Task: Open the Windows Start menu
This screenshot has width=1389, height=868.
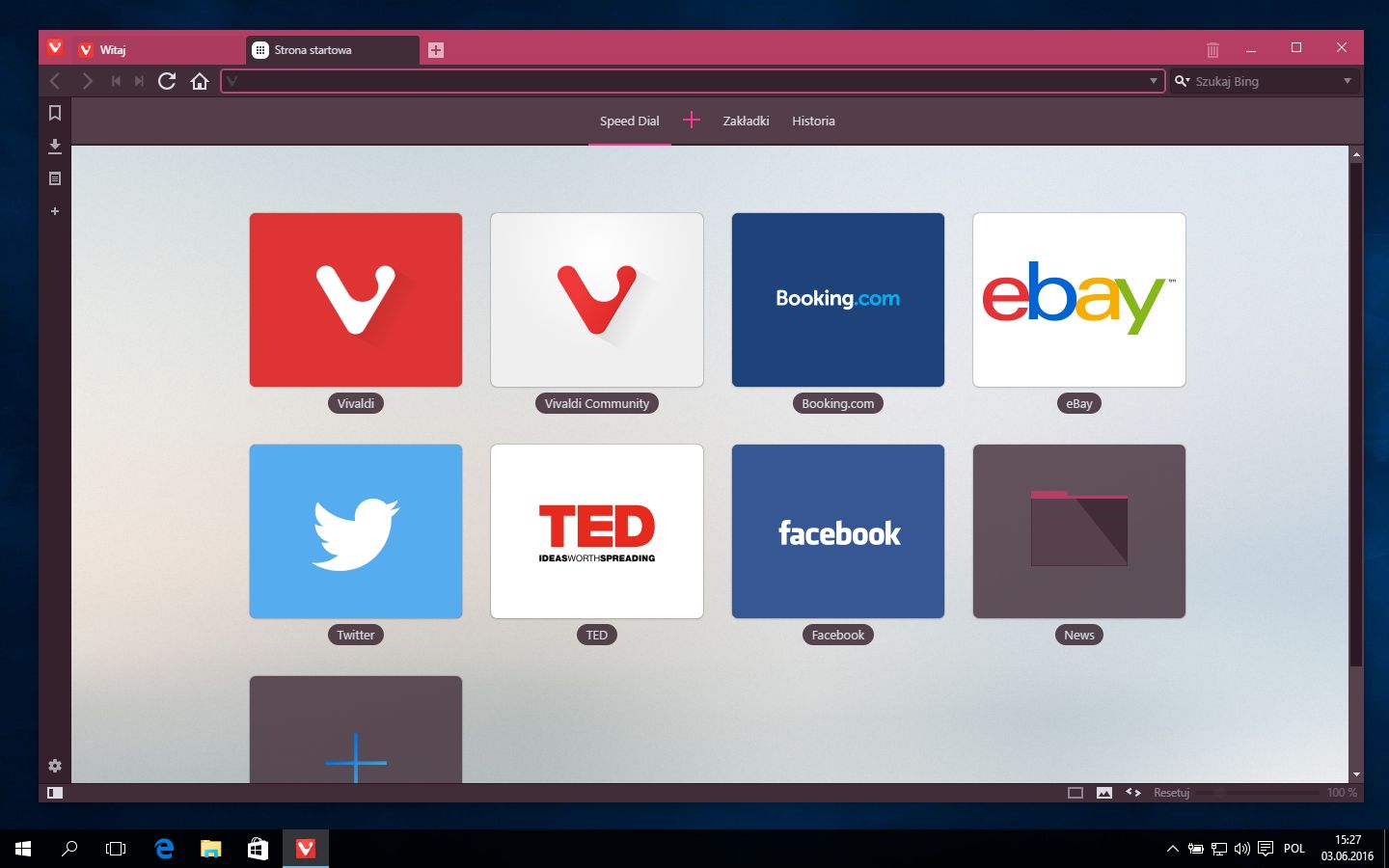Action: (23, 849)
